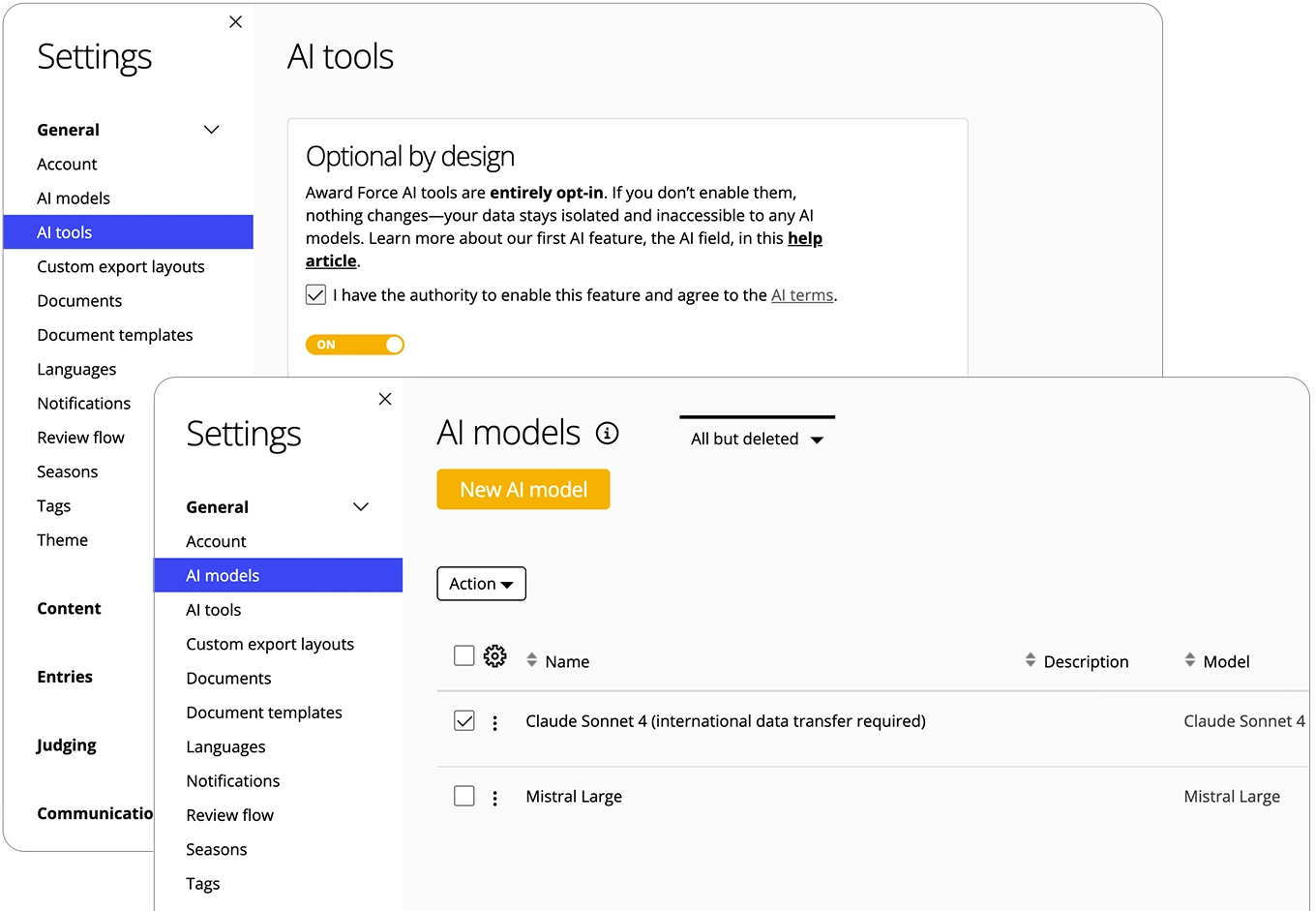Collapse the General section in the Settings sidebar

pyautogui.click(x=360, y=506)
